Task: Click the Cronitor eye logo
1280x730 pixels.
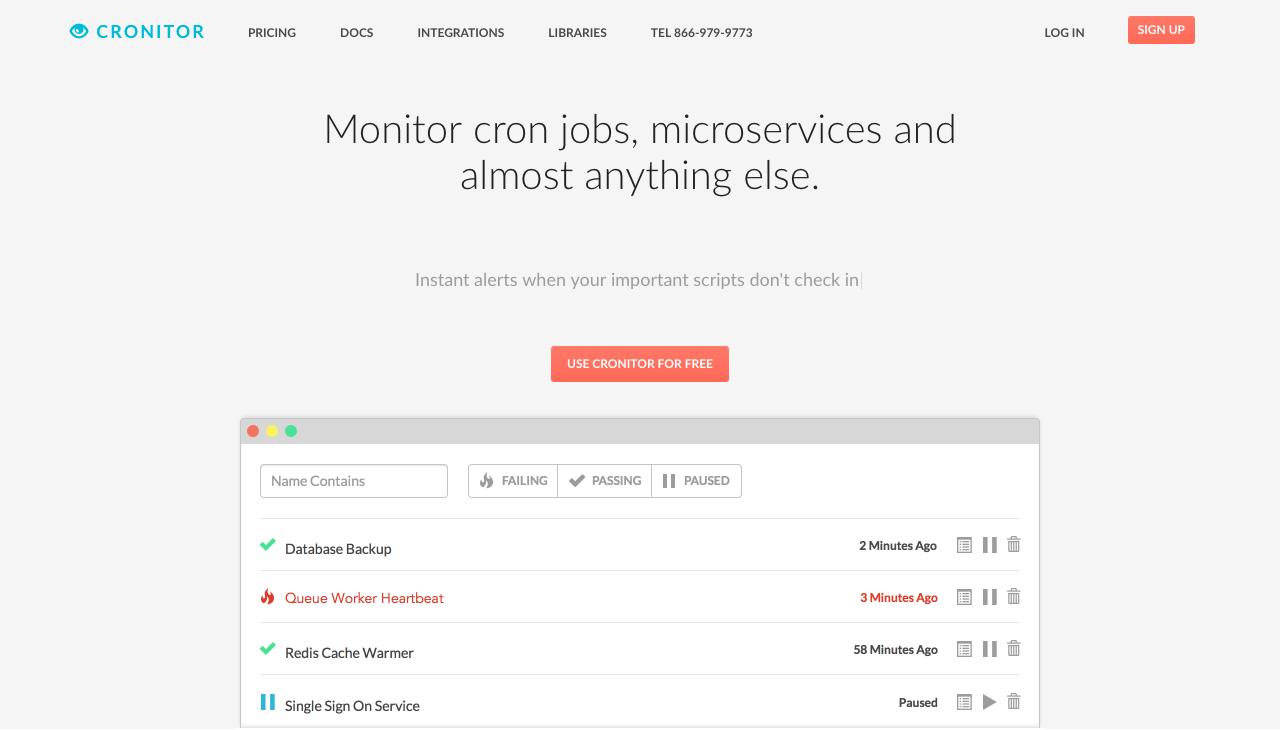Action: click(x=79, y=32)
